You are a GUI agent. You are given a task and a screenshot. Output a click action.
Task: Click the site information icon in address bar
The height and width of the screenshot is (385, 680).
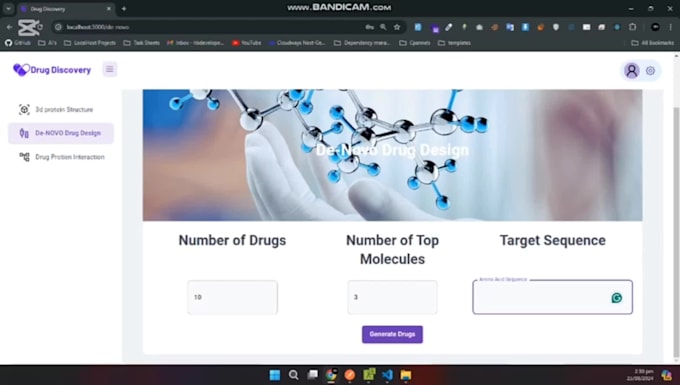click(x=58, y=27)
